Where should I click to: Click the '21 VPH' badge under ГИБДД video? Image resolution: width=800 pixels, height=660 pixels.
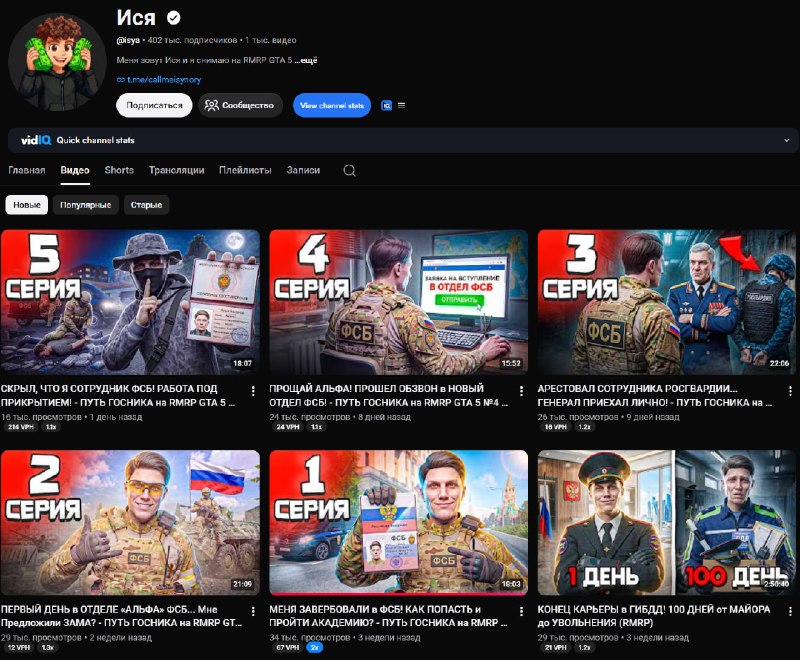pos(556,647)
